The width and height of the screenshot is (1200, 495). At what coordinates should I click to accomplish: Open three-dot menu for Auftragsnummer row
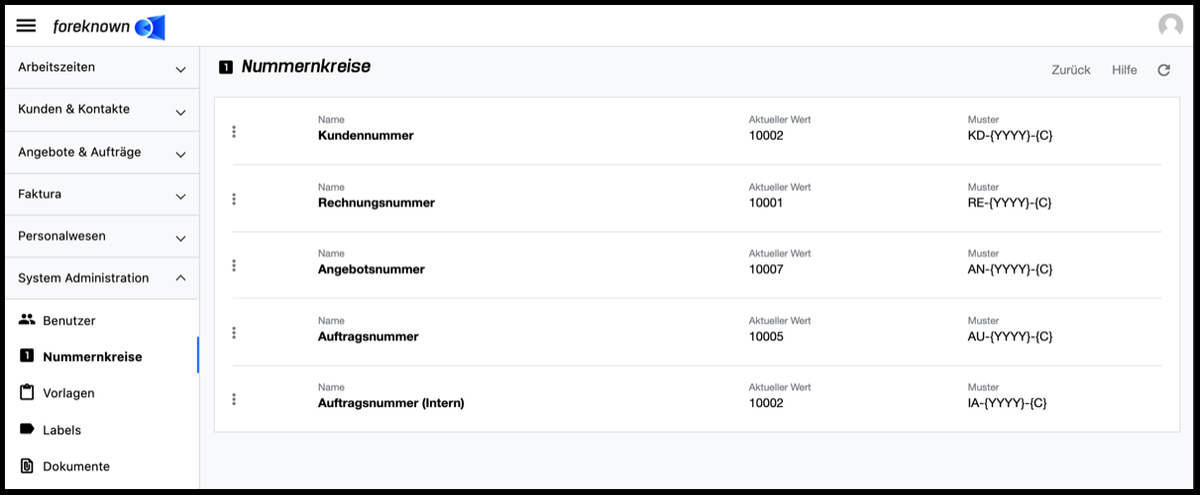click(x=234, y=333)
